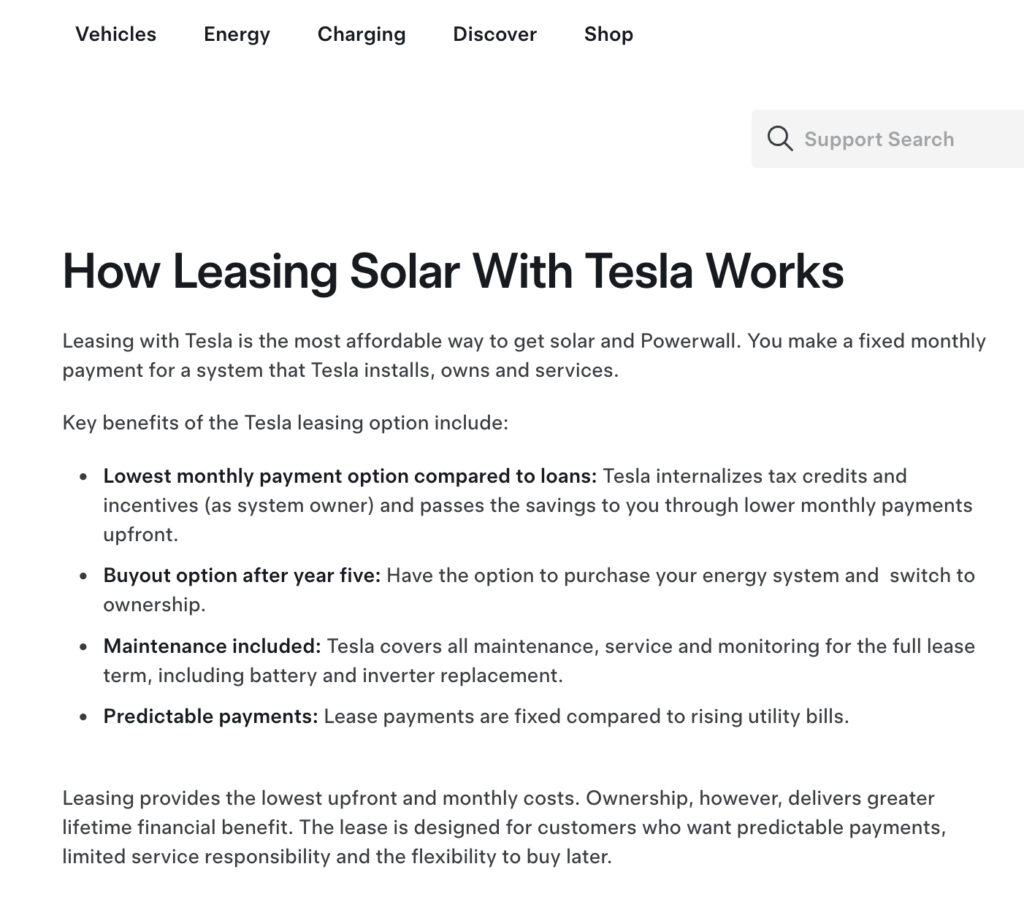The width and height of the screenshot is (1024, 918).
Task: Click the "Key benefits of the Tesla leasing" line
Action: pos(285,423)
